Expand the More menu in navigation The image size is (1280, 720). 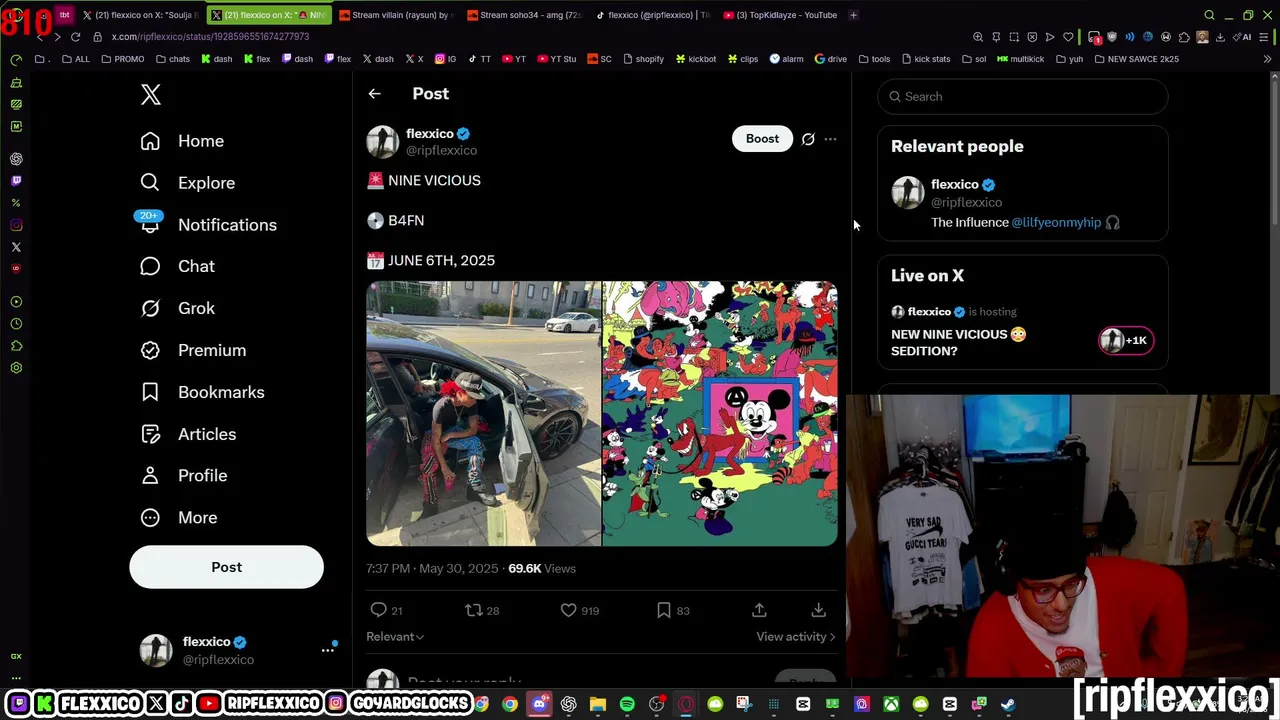(178, 518)
